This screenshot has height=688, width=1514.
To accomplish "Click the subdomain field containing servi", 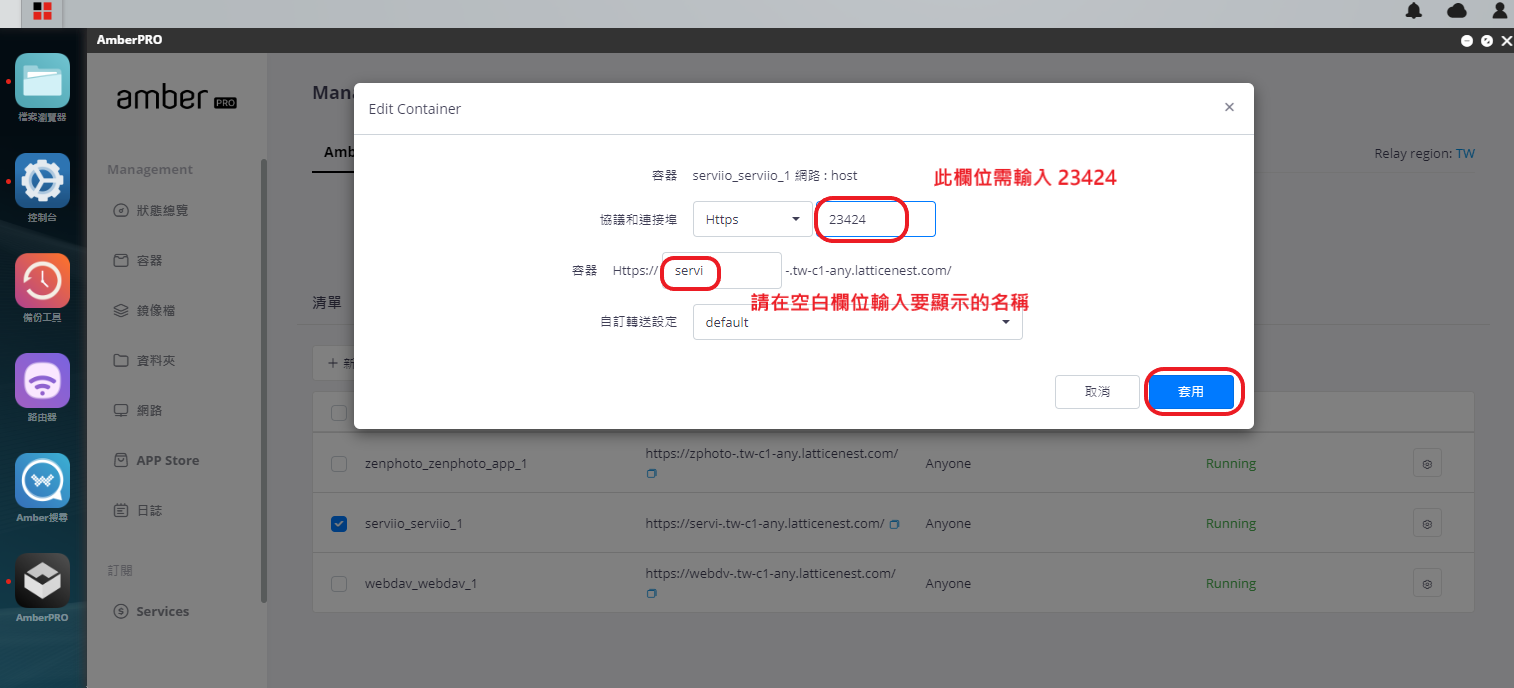I will point(721,270).
